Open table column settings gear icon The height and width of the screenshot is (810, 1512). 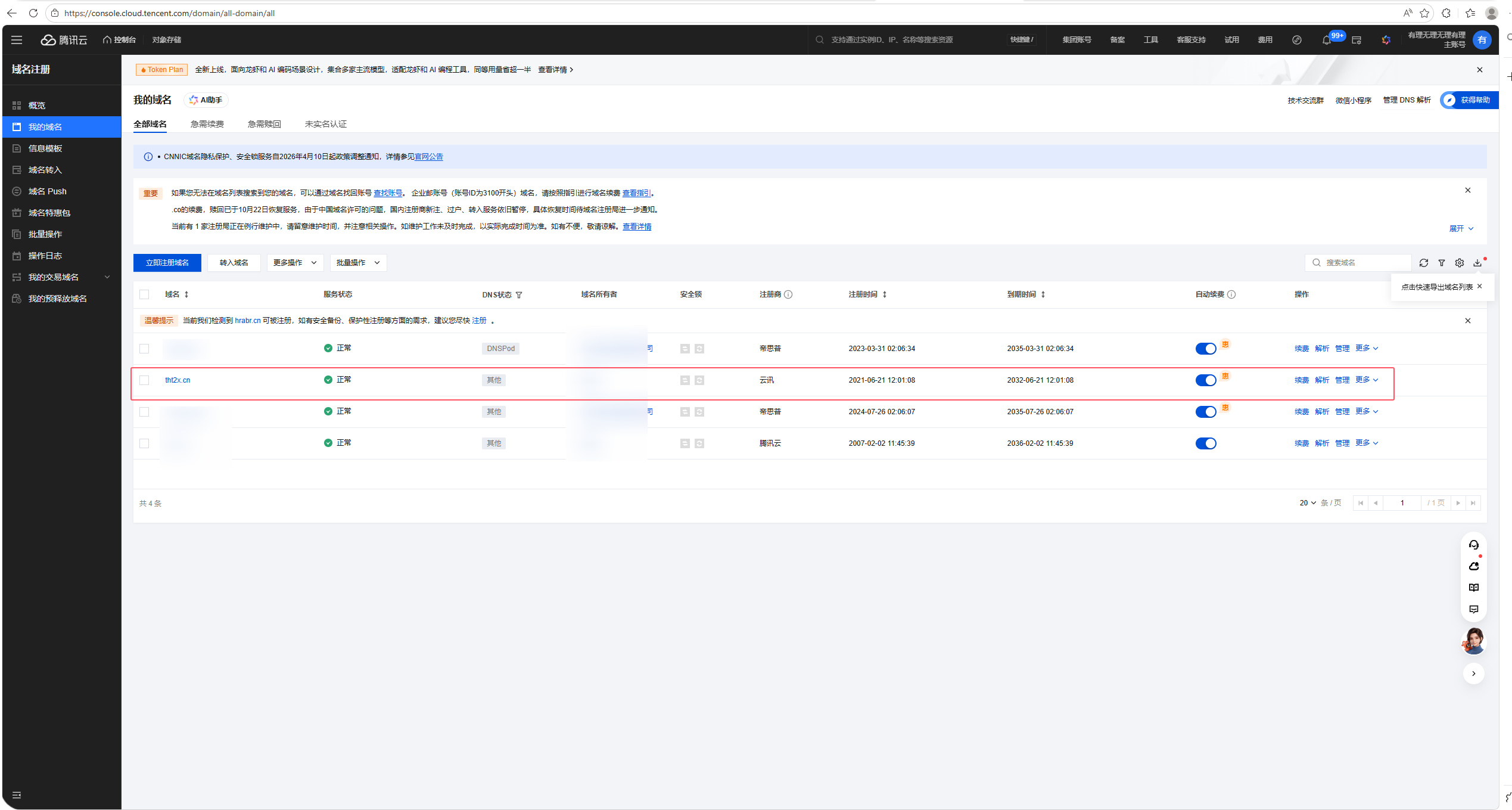(1460, 263)
